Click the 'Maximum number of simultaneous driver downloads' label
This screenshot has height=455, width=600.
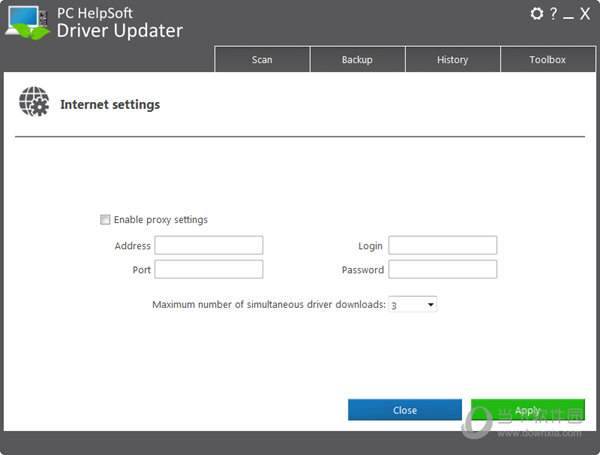pos(269,304)
